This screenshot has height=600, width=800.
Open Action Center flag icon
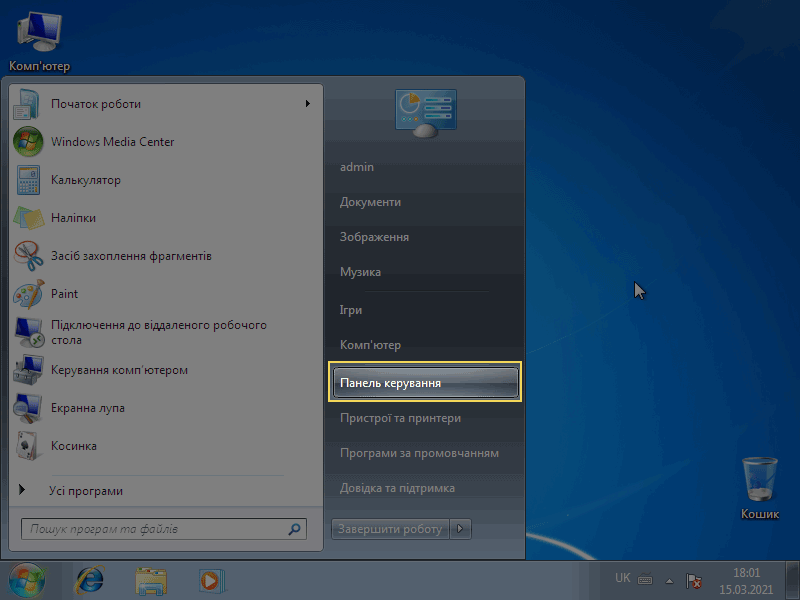(693, 581)
